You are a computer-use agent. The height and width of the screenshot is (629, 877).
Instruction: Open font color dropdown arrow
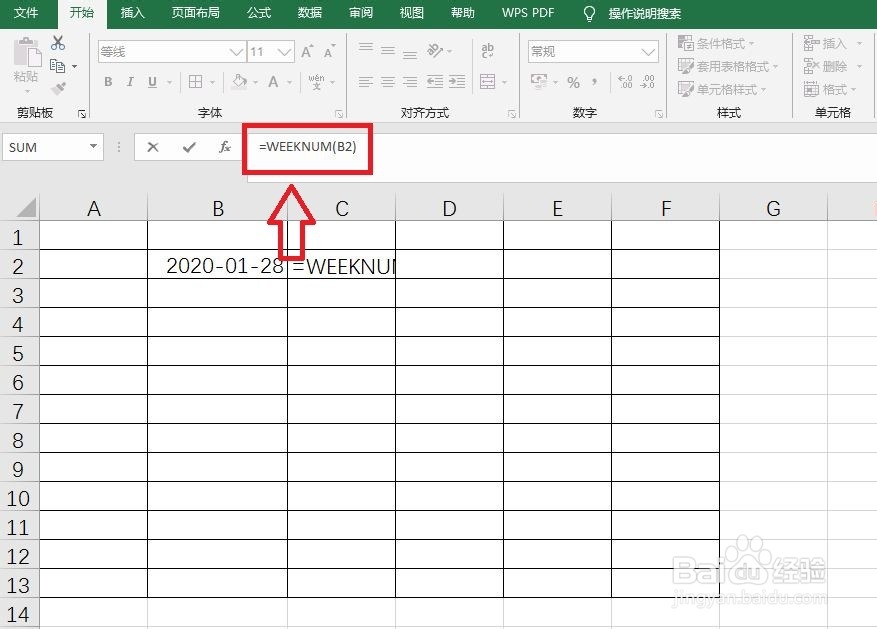290,83
